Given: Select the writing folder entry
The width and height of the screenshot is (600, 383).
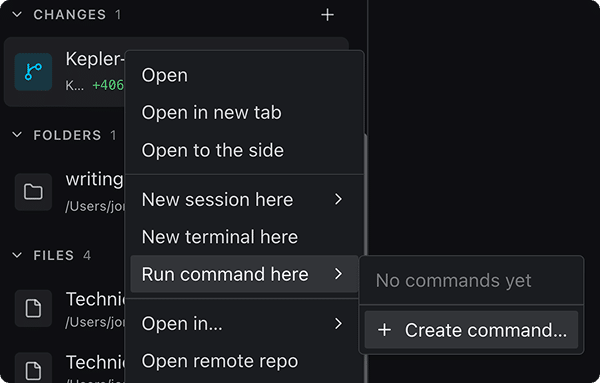Looking at the screenshot, I should pos(64,192).
